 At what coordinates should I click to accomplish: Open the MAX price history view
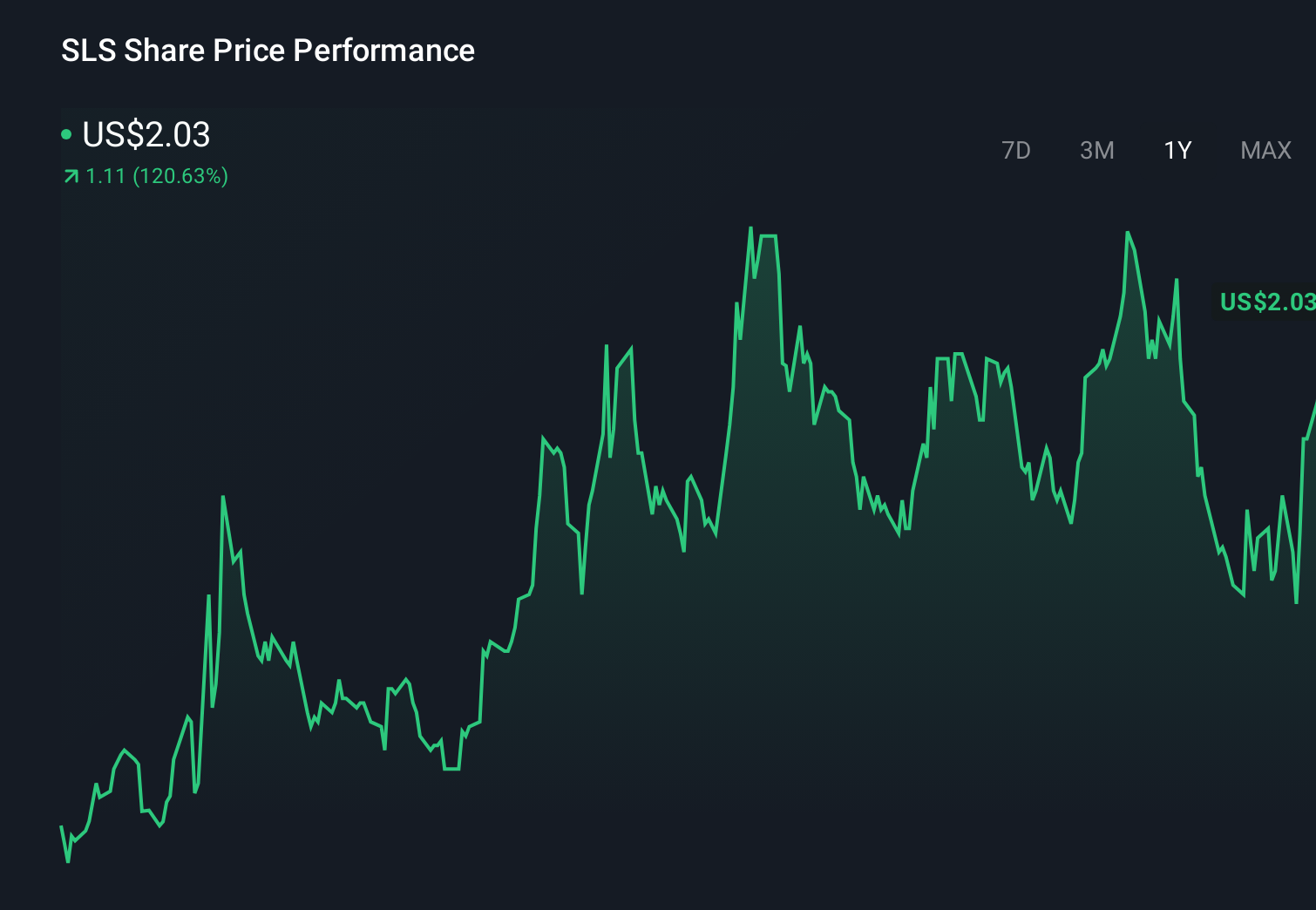pyautogui.click(x=1265, y=150)
